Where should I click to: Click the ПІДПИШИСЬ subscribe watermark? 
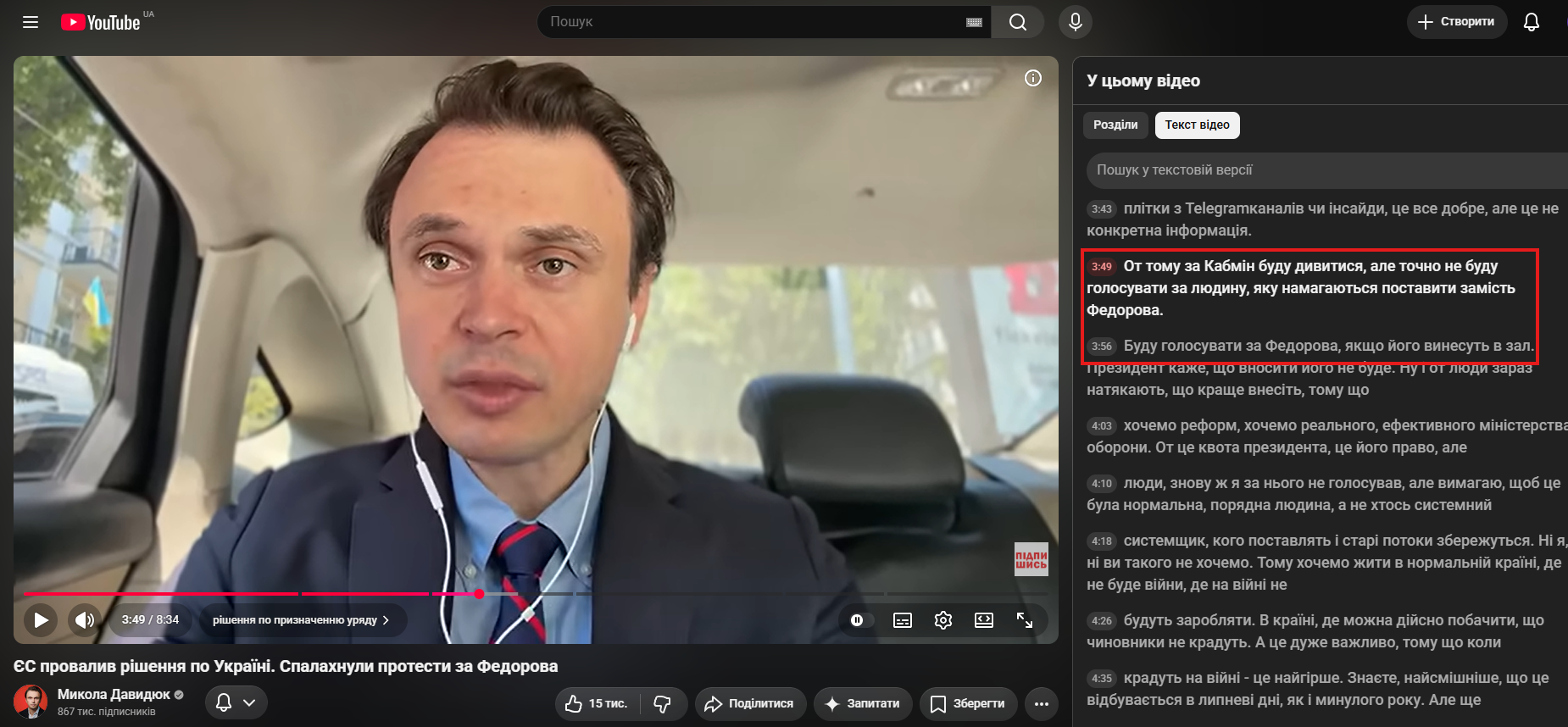[1031, 559]
